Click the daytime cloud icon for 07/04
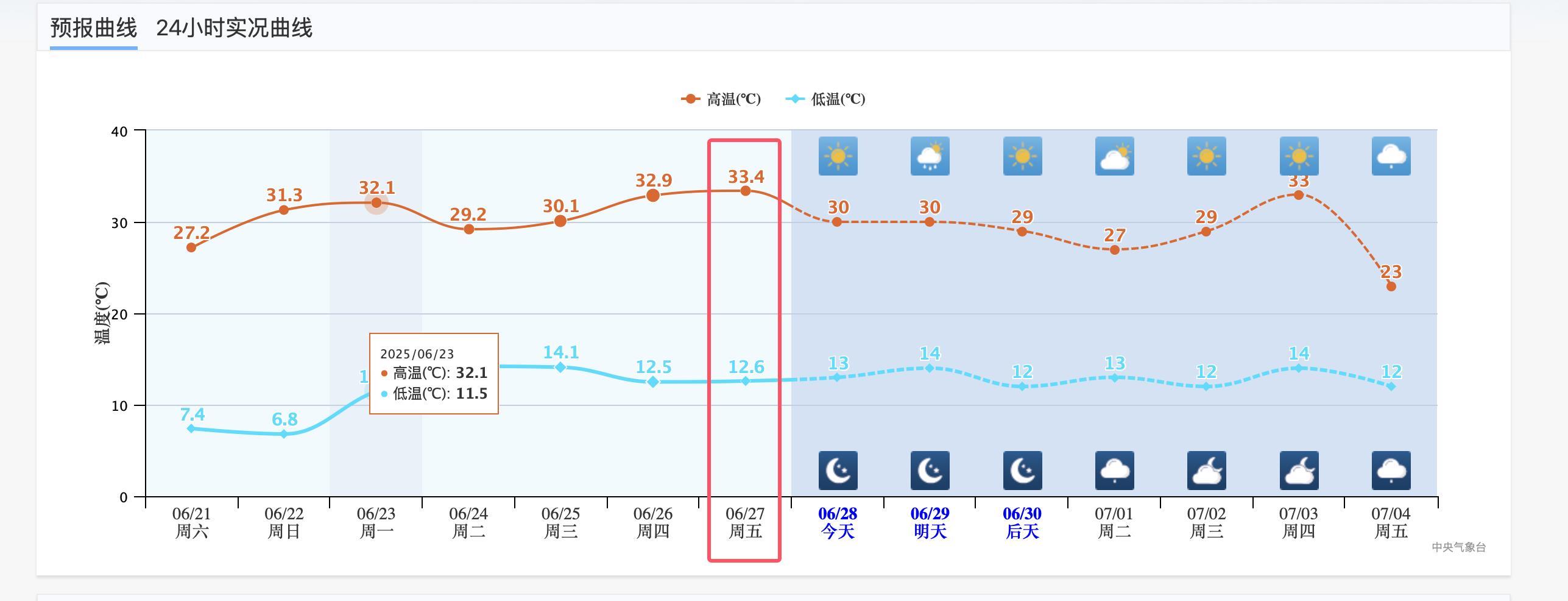This screenshot has width=1568, height=601. pos(1391,156)
